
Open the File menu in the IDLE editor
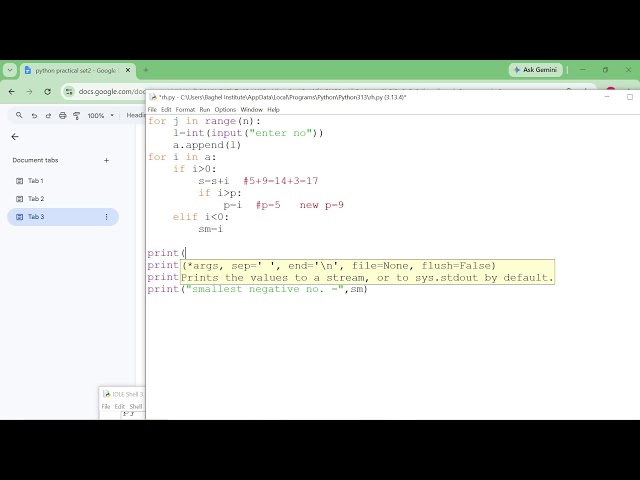click(x=152, y=109)
